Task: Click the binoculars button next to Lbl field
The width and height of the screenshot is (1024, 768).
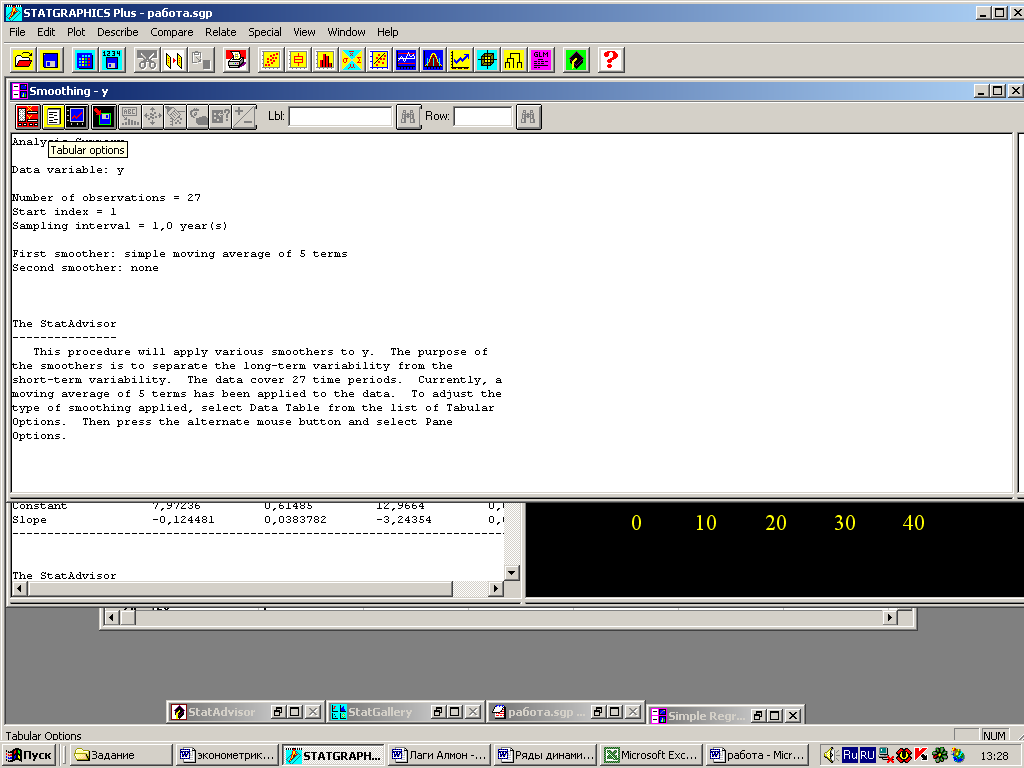Action: tap(408, 117)
